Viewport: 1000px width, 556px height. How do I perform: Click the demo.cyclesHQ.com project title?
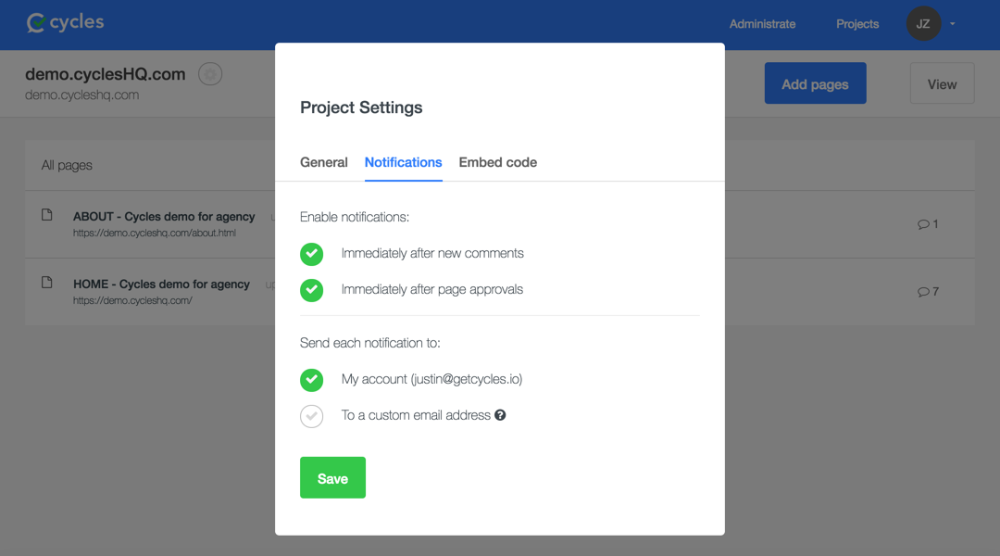[x=105, y=75]
